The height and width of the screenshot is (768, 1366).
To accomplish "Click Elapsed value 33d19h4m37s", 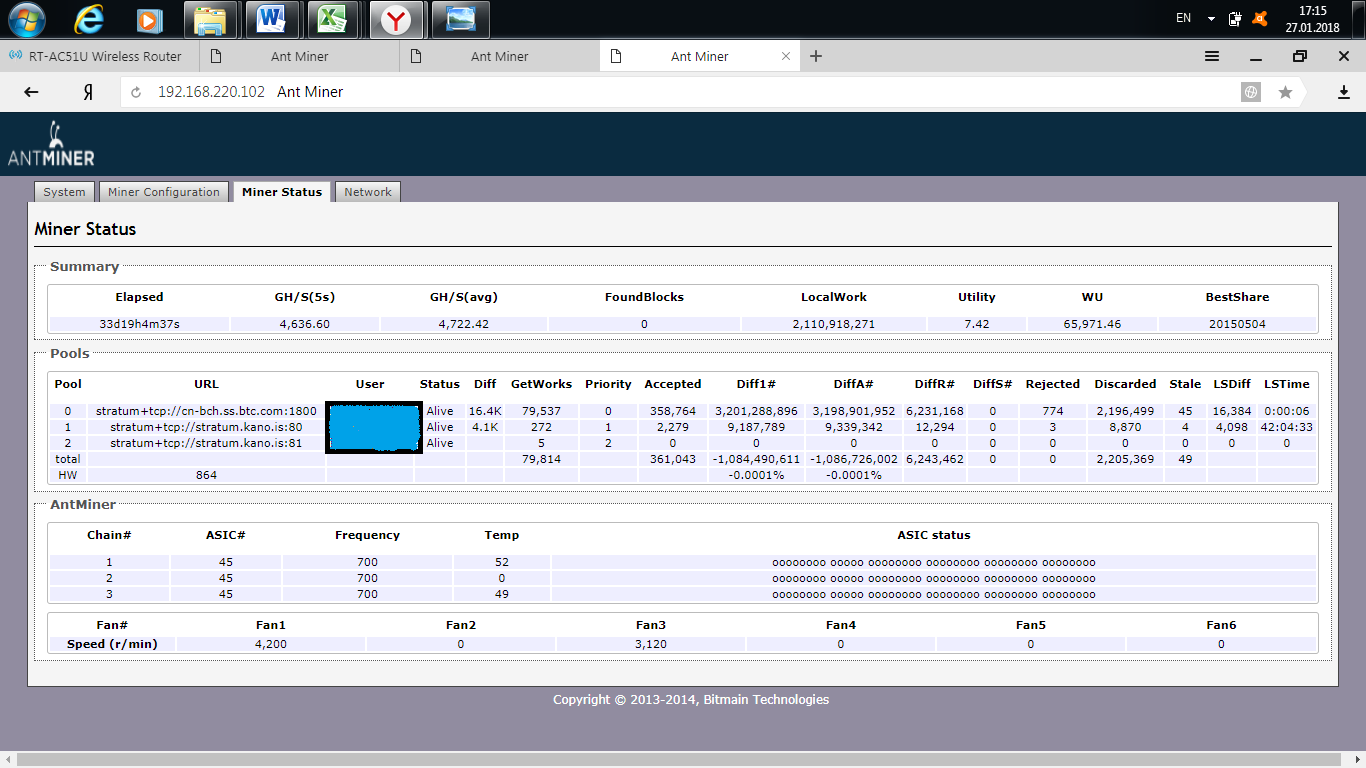I will [x=139, y=324].
